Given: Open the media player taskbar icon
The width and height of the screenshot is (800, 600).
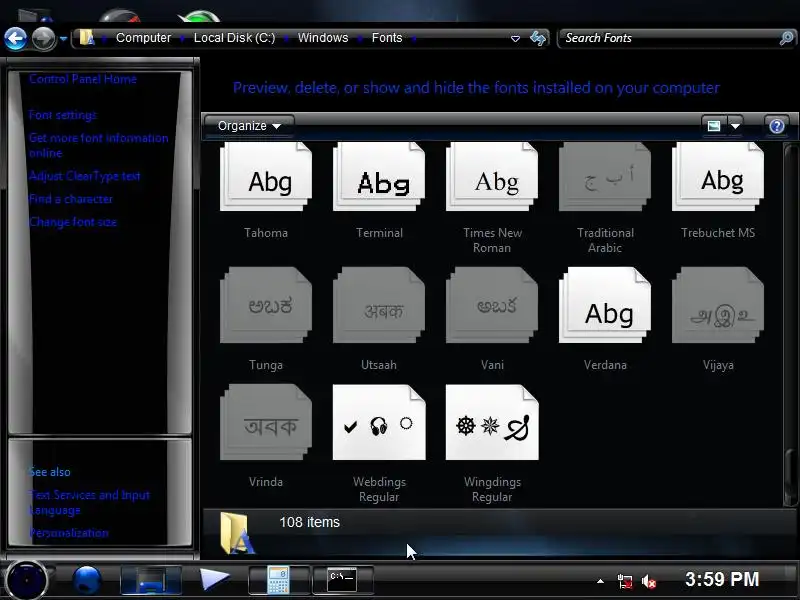Looking at the screenshot, I should (x=214, y=580).
